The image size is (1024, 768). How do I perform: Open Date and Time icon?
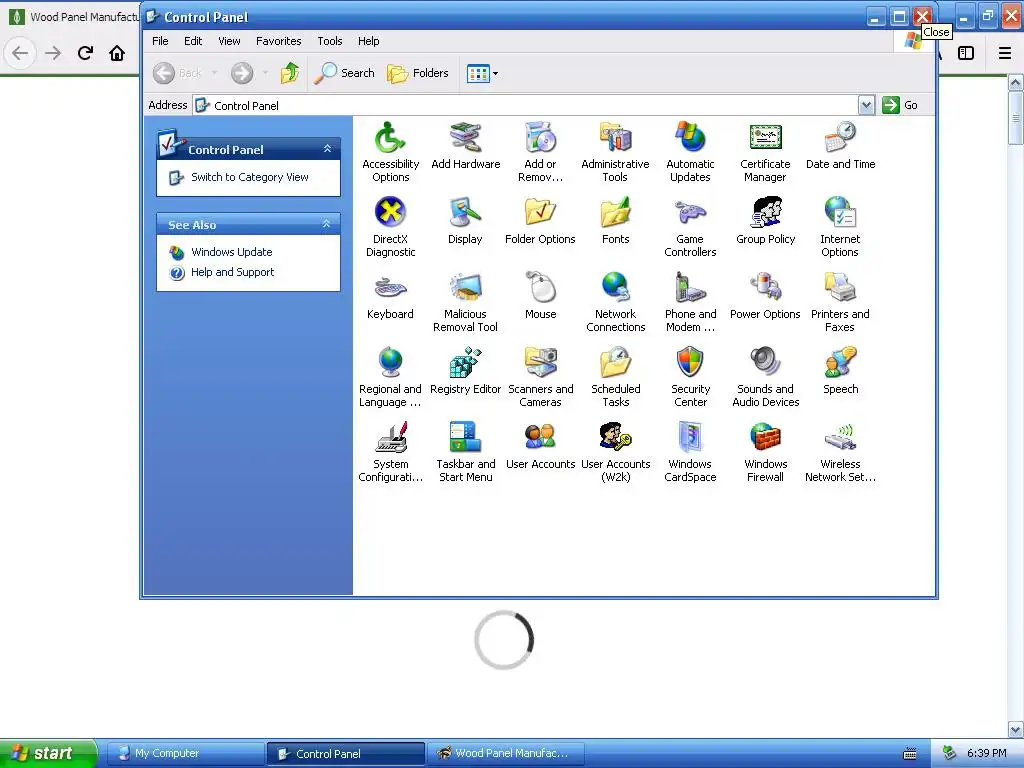tap(840, 145)
